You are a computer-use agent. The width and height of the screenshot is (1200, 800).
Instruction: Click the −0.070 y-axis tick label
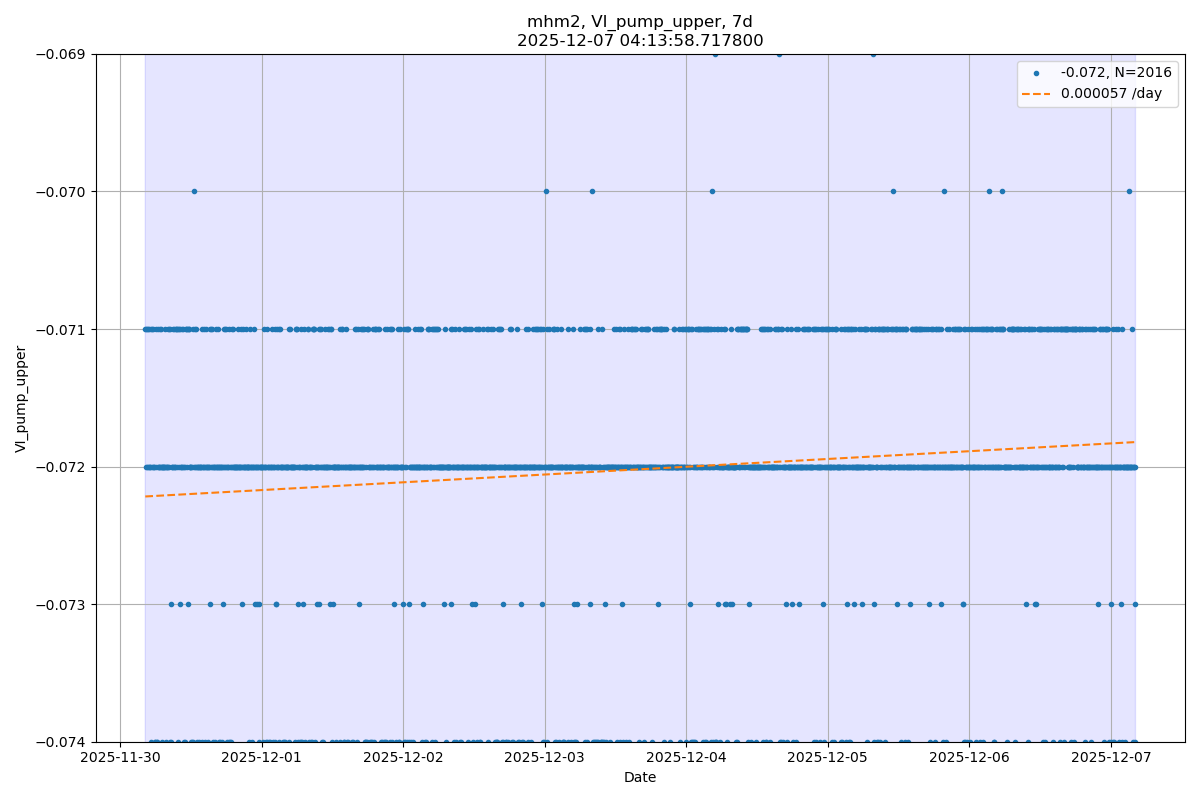pos(61,192)
